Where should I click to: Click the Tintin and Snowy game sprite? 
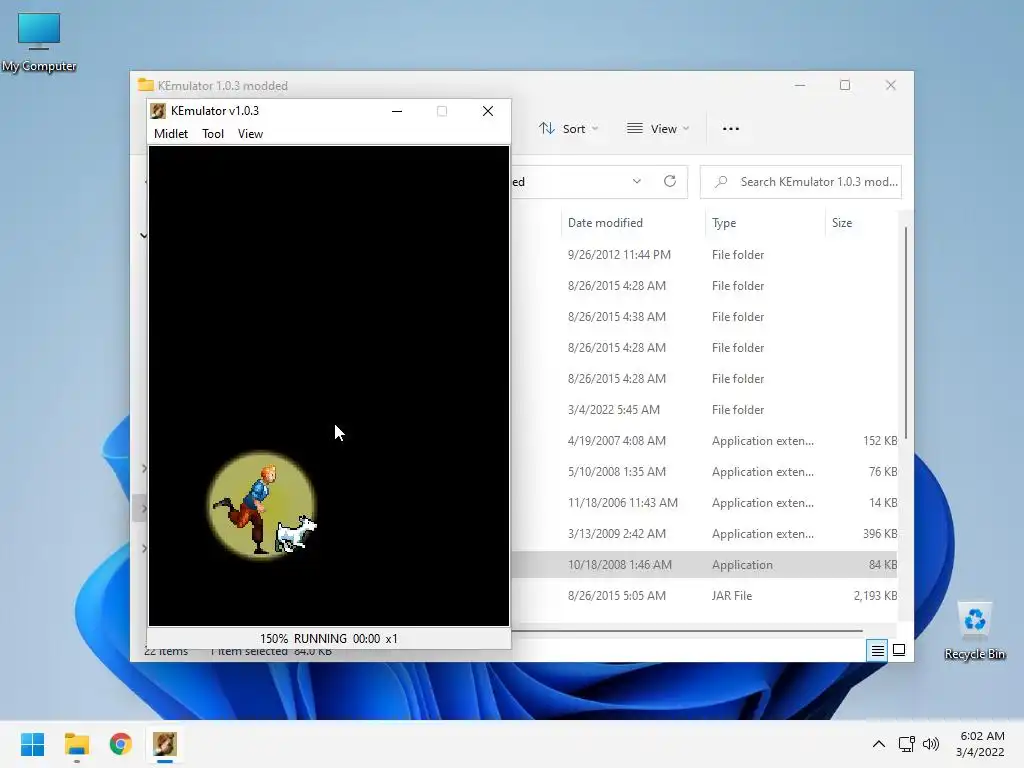pos(263,505)
